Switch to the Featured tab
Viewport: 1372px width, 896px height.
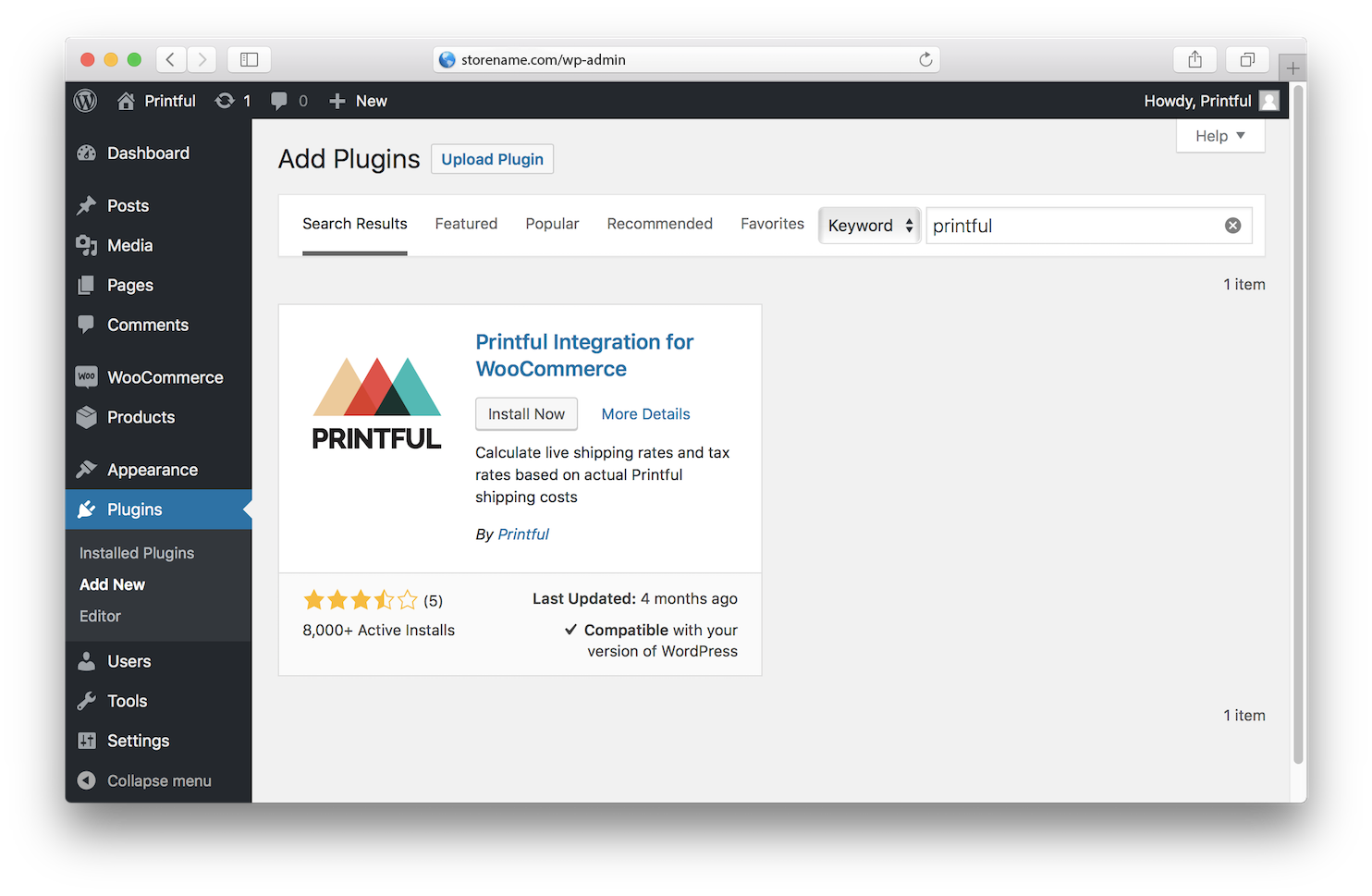coord(466,225)
